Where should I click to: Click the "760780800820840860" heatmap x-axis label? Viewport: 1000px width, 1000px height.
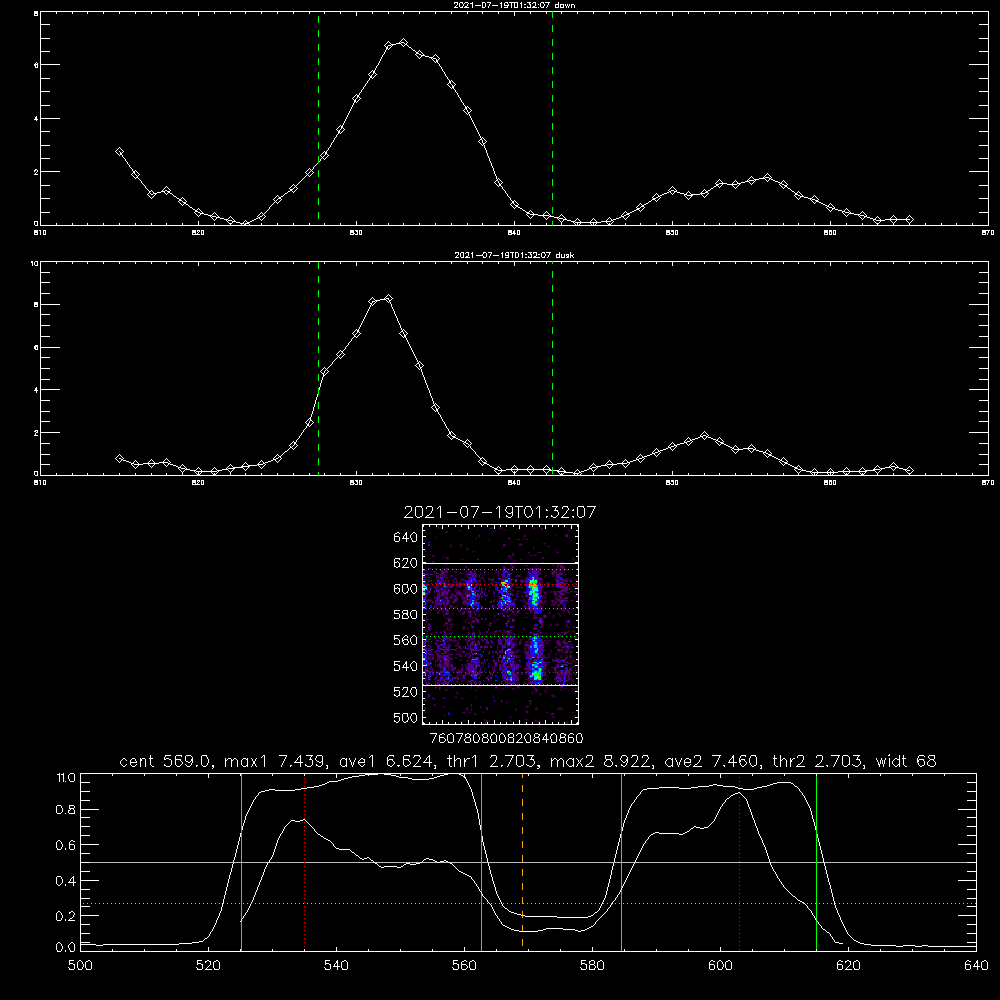506,738
